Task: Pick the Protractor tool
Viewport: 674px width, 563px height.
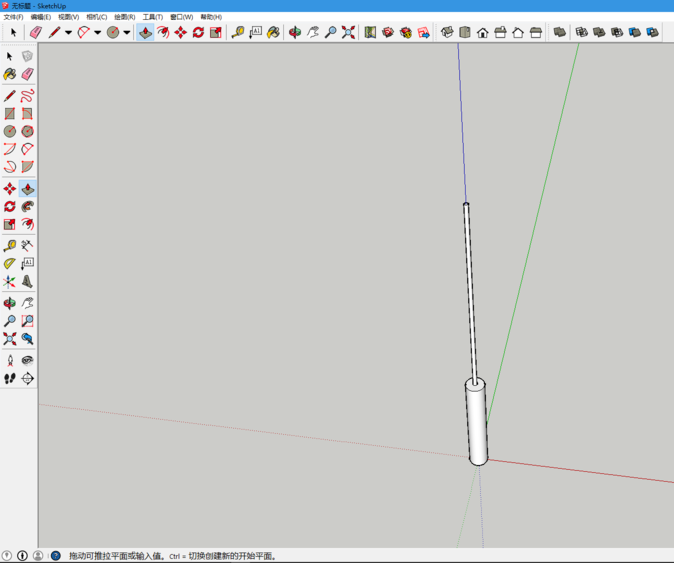Action: click(10, 263)
